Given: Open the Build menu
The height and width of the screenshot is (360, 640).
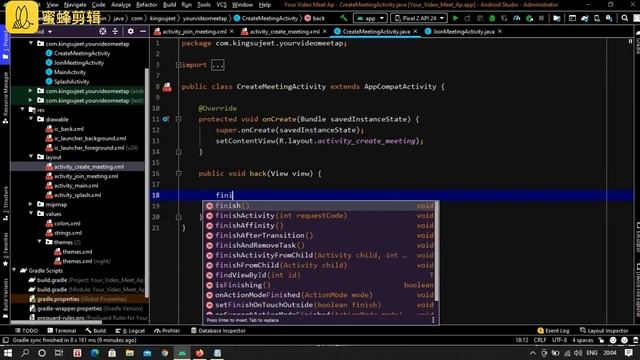Looking at the screenshot, I should point(169,5).
